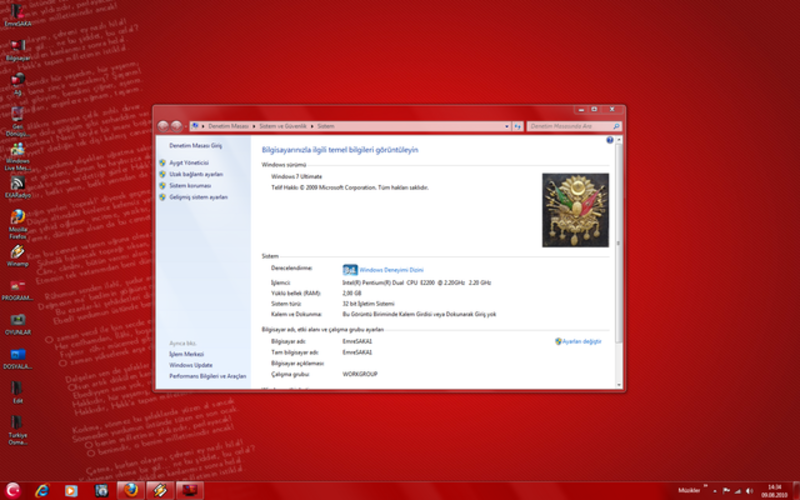Open the help question mark icon
The height and width of the screenshot is (500, 800).
point(610,140)
